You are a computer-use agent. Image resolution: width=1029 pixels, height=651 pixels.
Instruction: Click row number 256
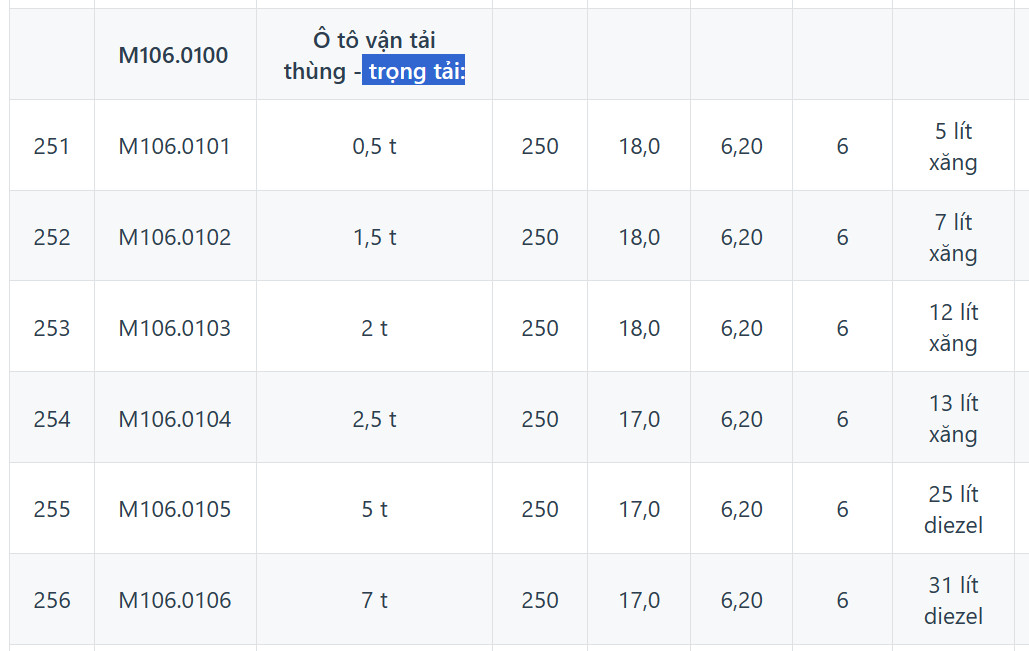[x=52, y=600]
